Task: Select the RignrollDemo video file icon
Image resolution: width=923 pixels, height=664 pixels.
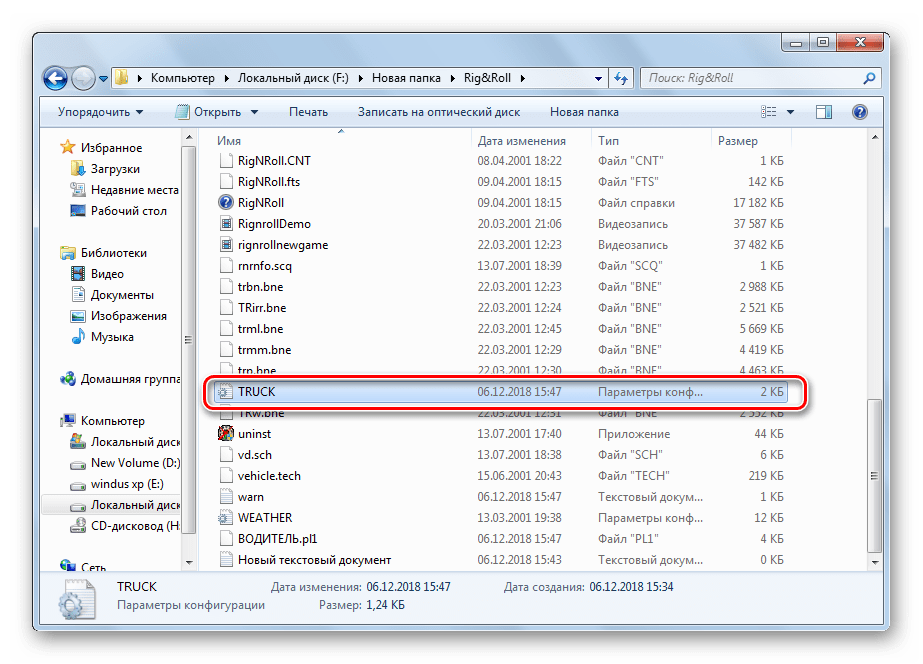Action: pos(226,224)
